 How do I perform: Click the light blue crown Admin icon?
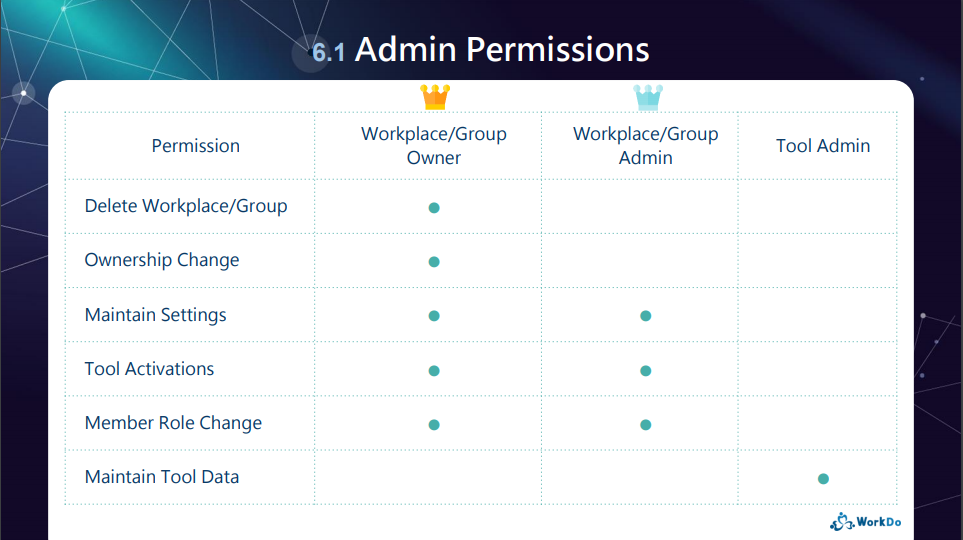pyautogui.click(x=648, y=97)
